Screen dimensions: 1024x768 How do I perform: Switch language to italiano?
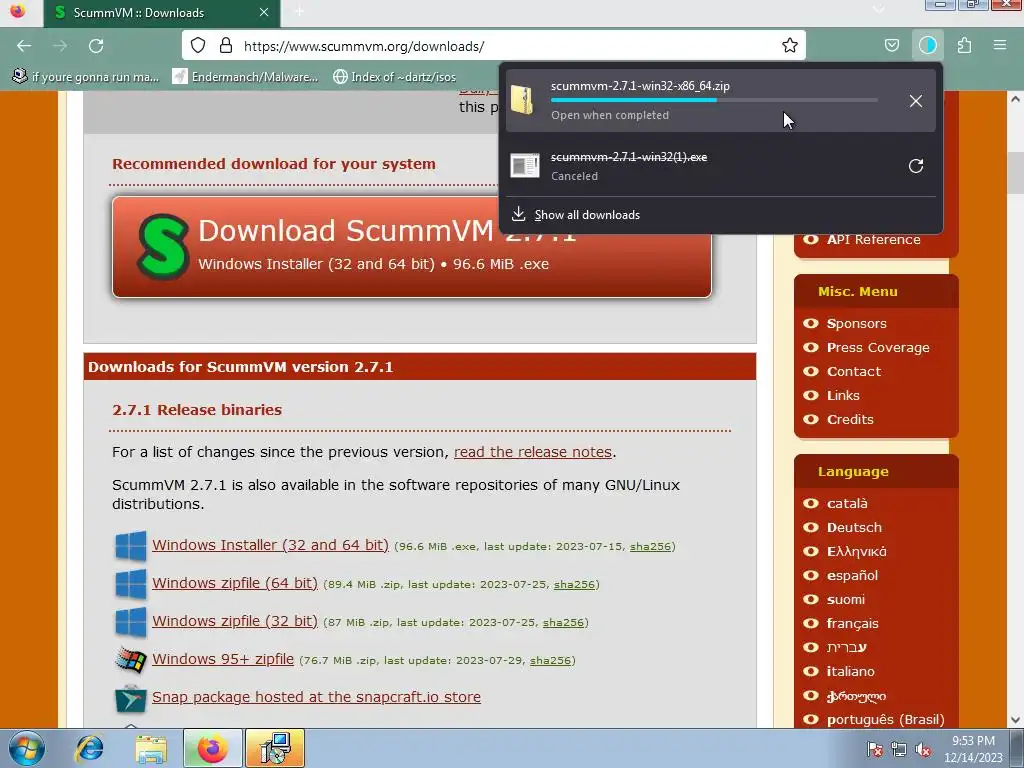coord(850,671)
